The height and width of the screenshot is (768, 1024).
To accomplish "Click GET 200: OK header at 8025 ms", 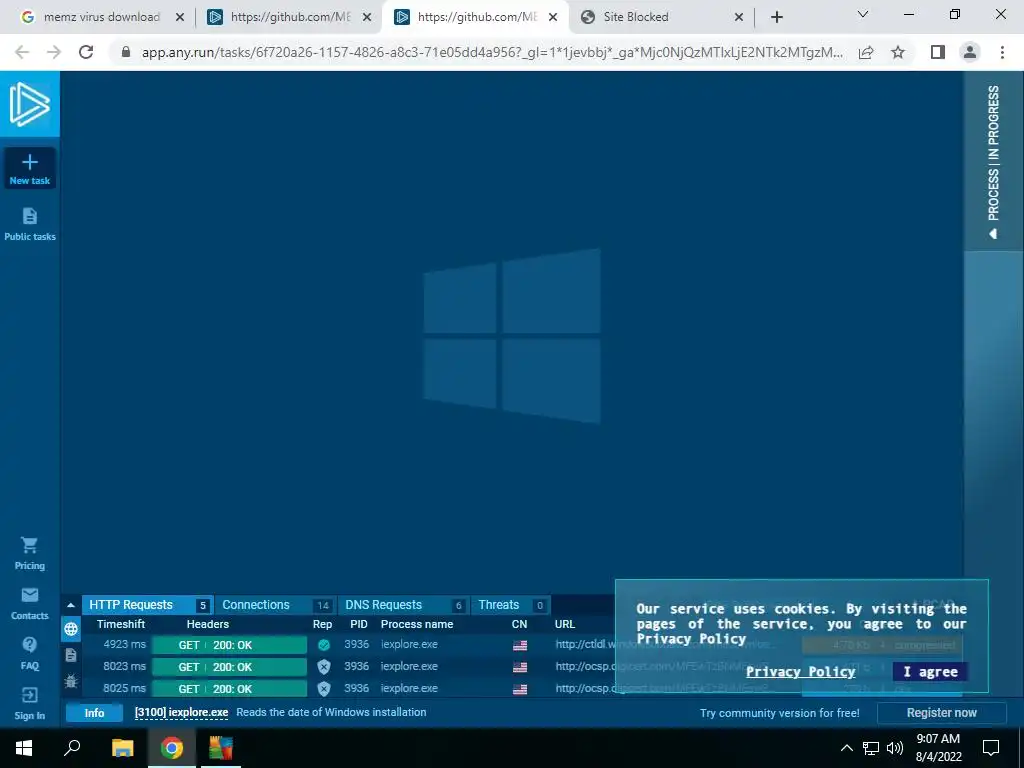I will click(229, 688).
